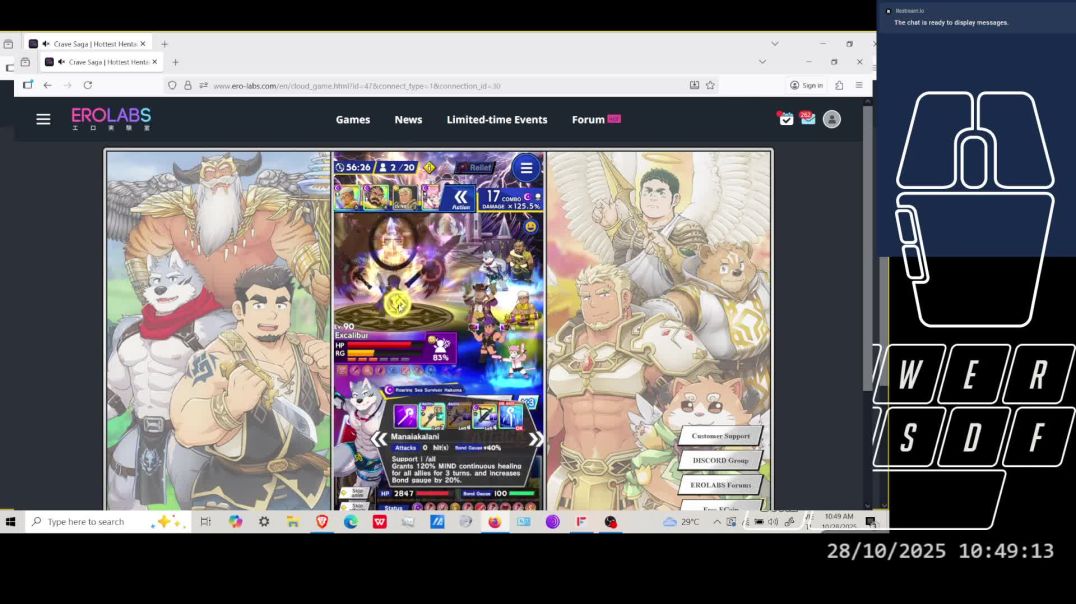
Task: Open the Games menu on EROLABS
Action: tap(352, 119)
